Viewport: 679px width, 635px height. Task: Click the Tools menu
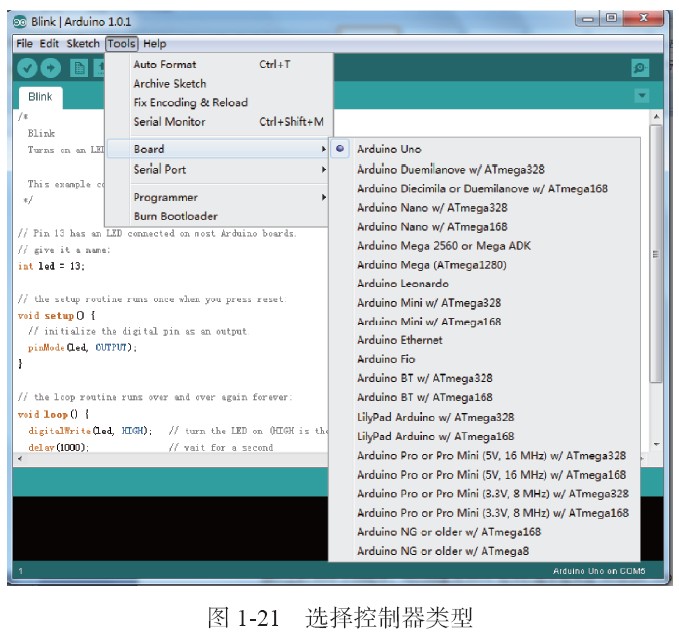122,44
